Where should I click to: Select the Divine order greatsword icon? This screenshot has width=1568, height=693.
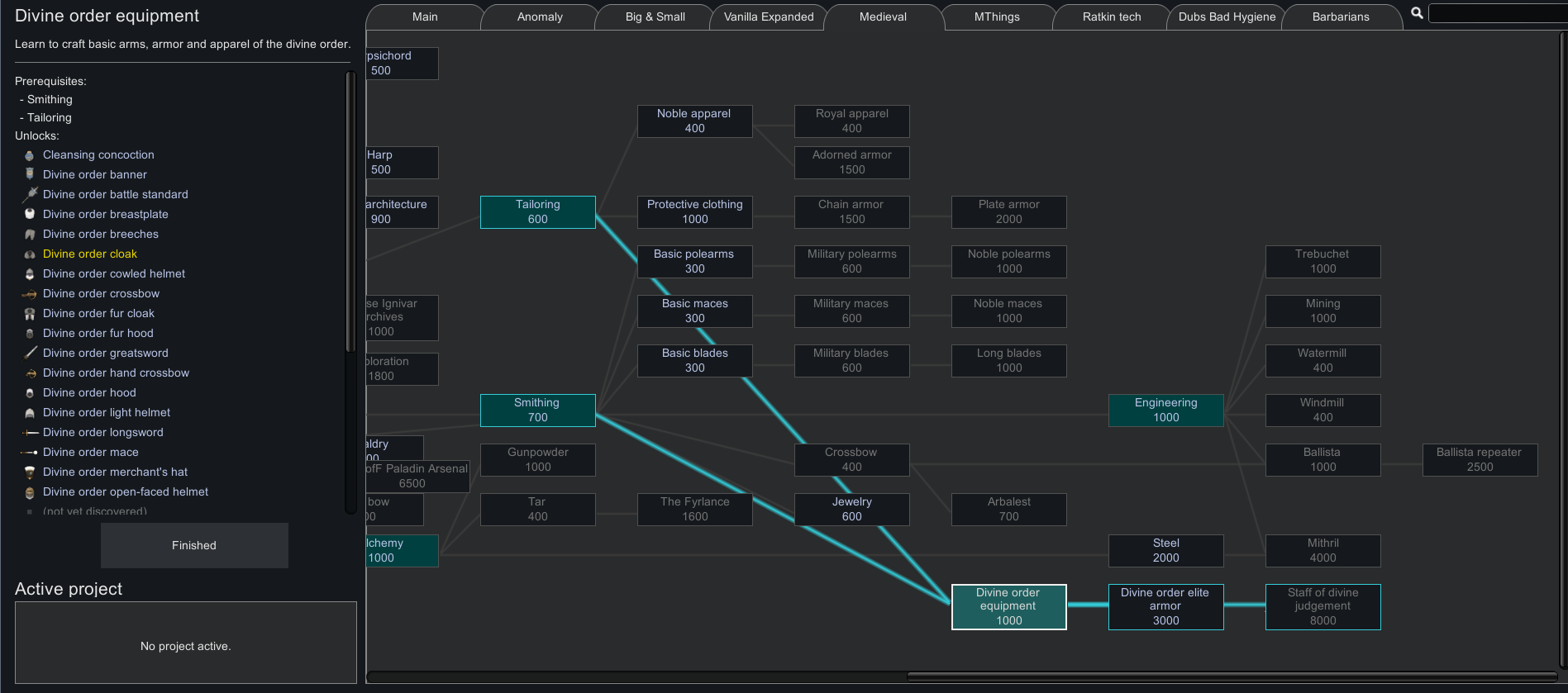pos(30,354)
